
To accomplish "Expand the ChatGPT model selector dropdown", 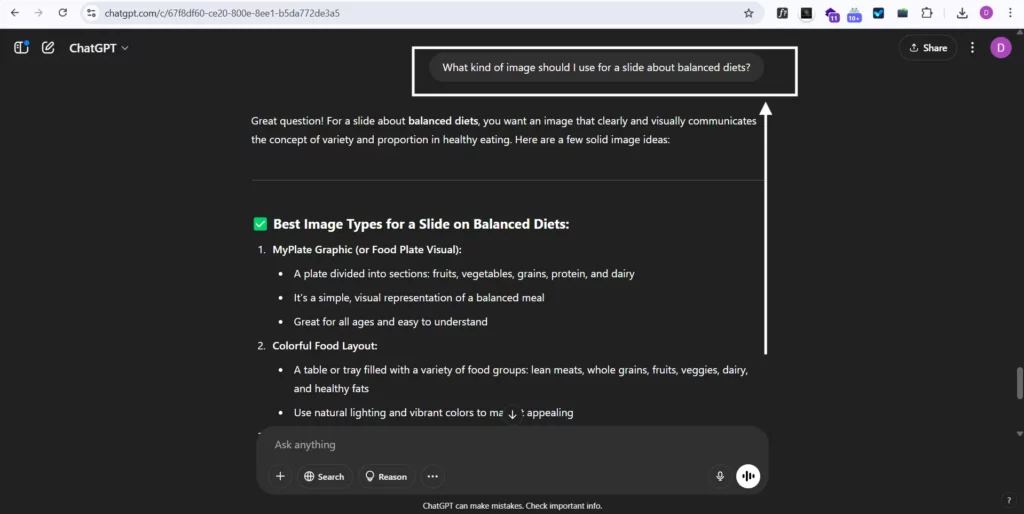I will [99, 48].
